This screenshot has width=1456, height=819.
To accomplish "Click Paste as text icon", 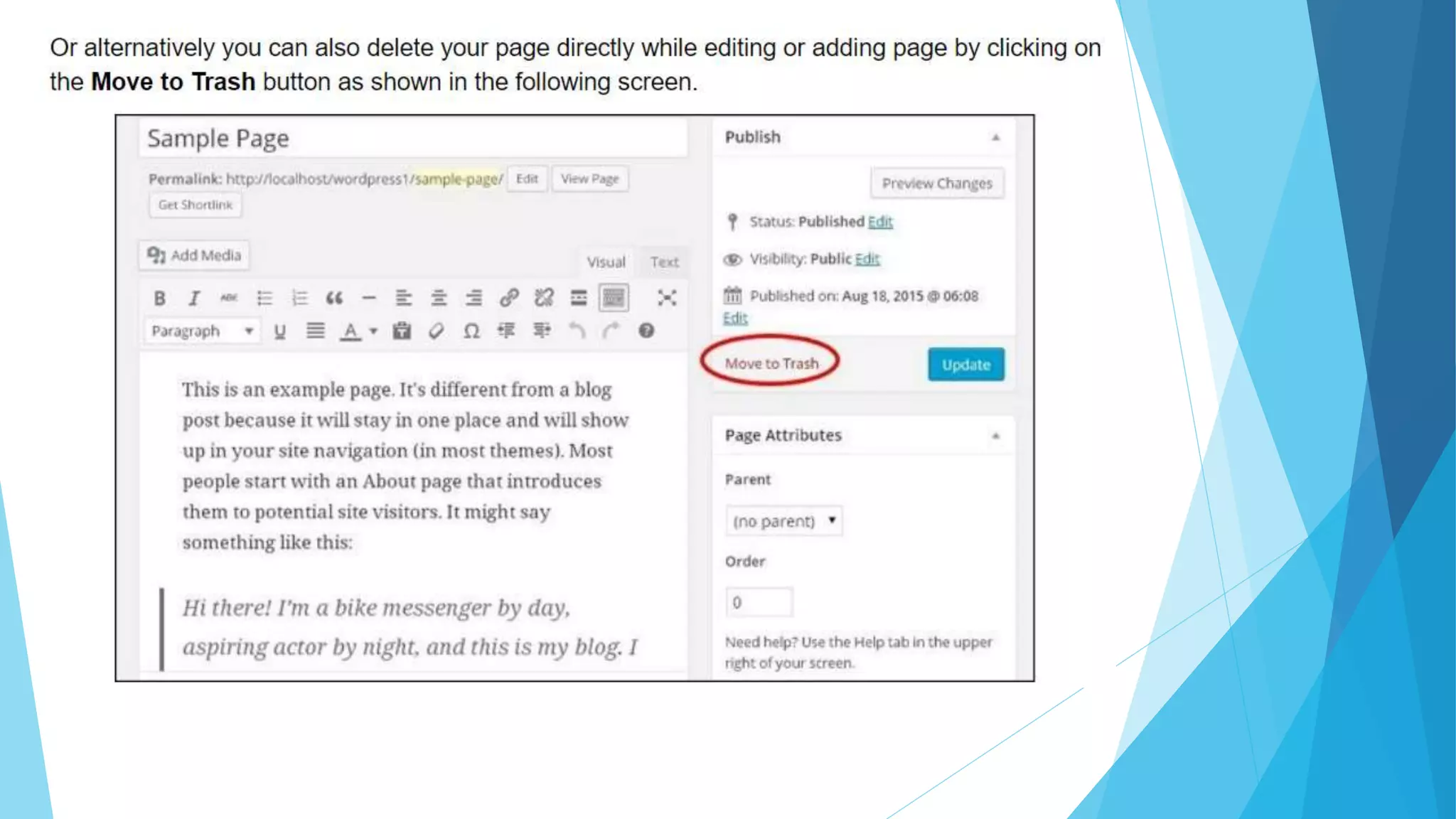I will click(x=402, y=331).
